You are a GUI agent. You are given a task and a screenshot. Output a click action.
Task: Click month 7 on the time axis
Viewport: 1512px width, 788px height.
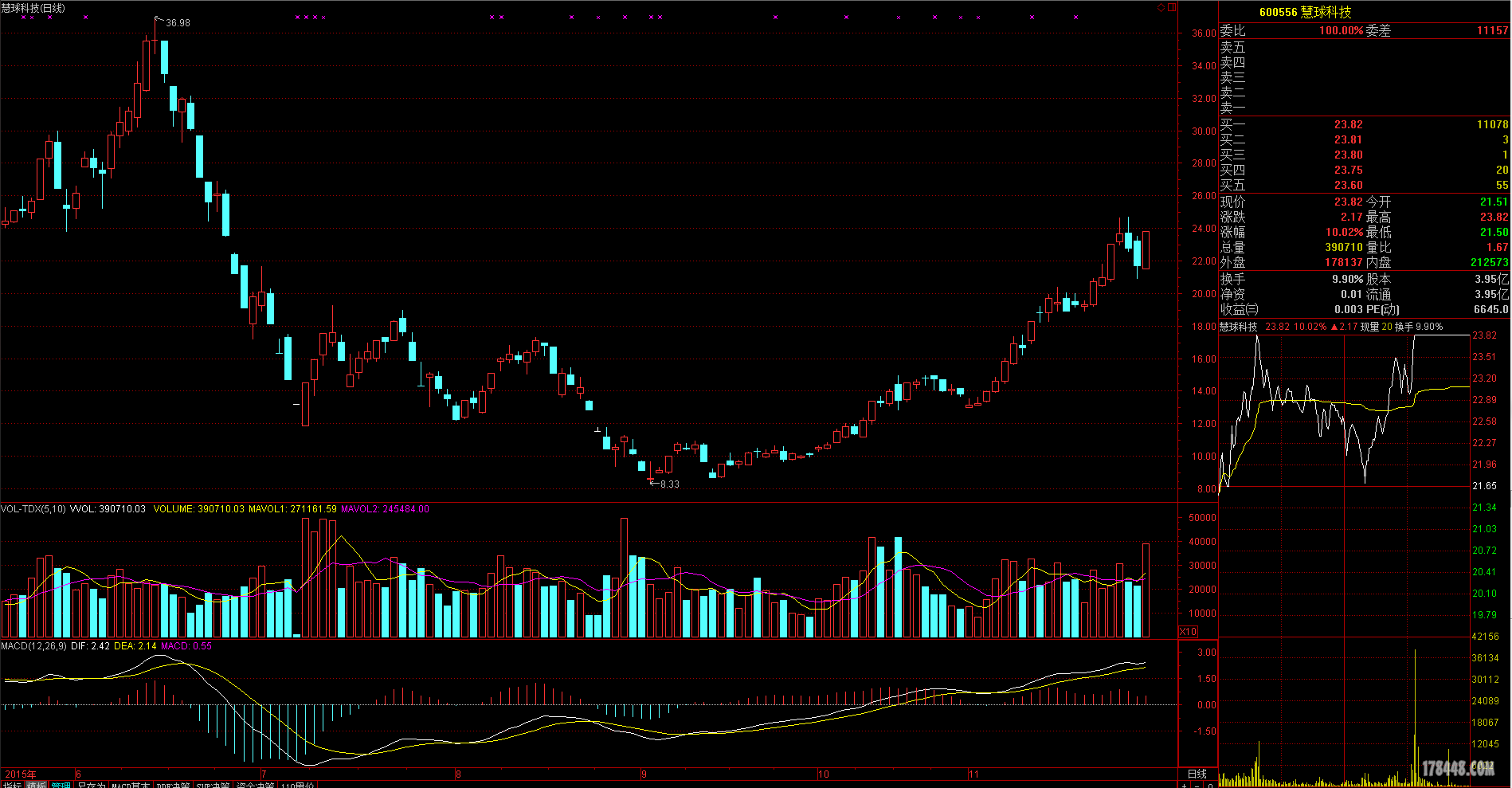tap(264, 774)
